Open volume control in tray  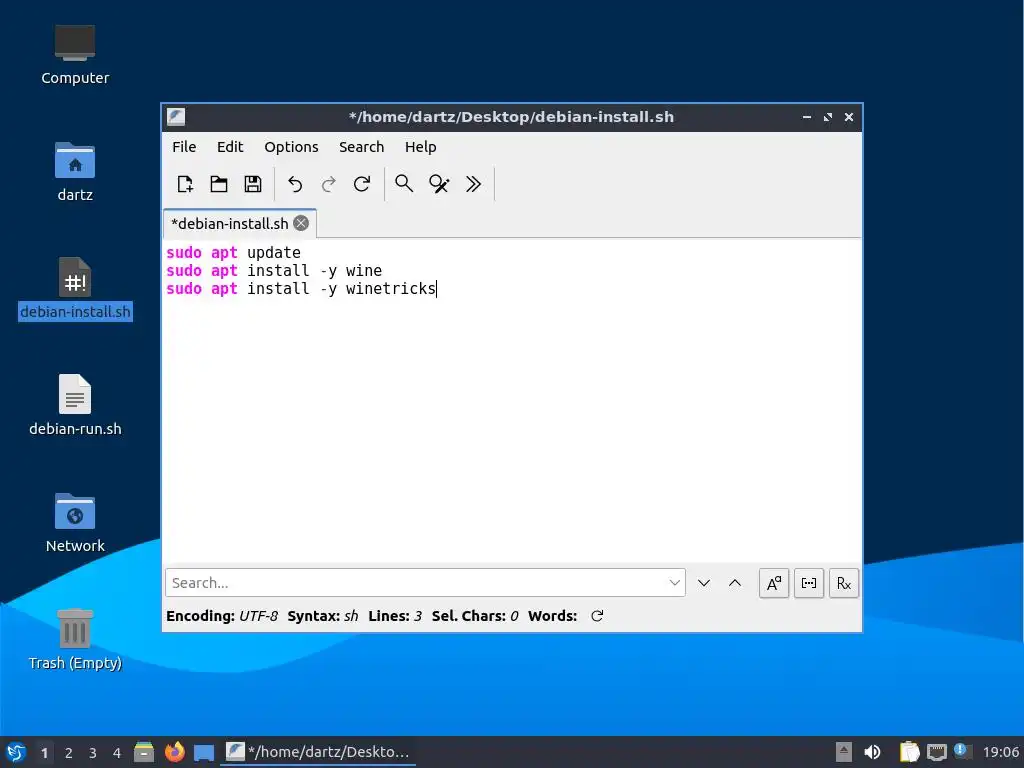(872, 752)
